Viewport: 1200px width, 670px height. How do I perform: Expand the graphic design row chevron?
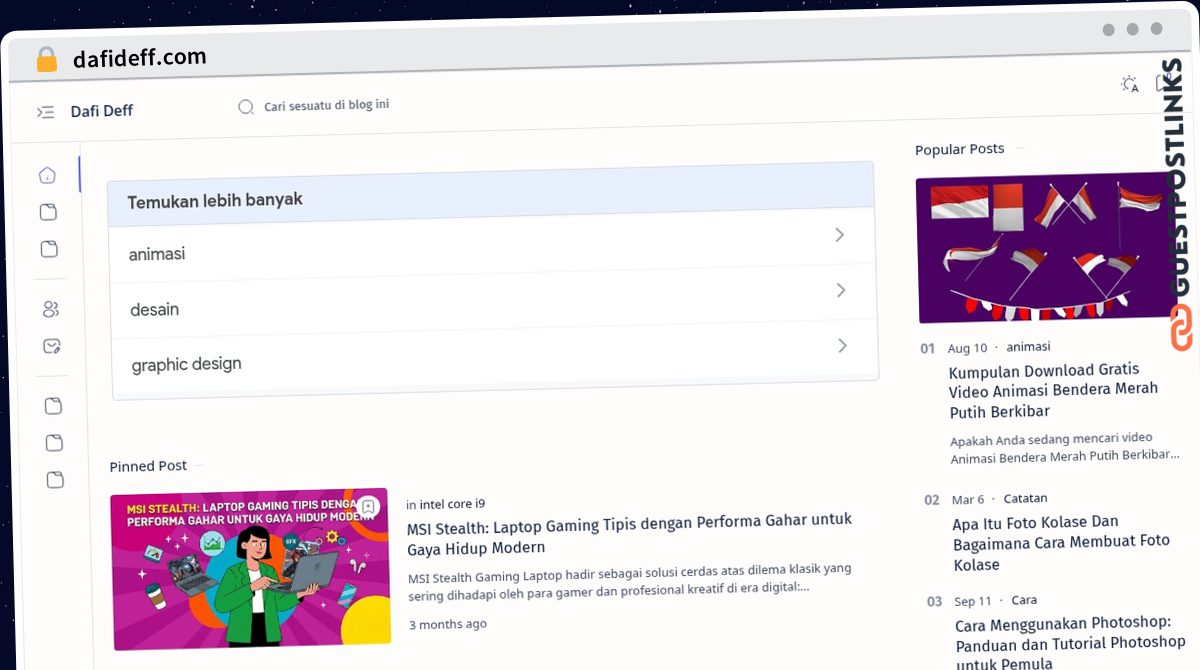(842, 345)
